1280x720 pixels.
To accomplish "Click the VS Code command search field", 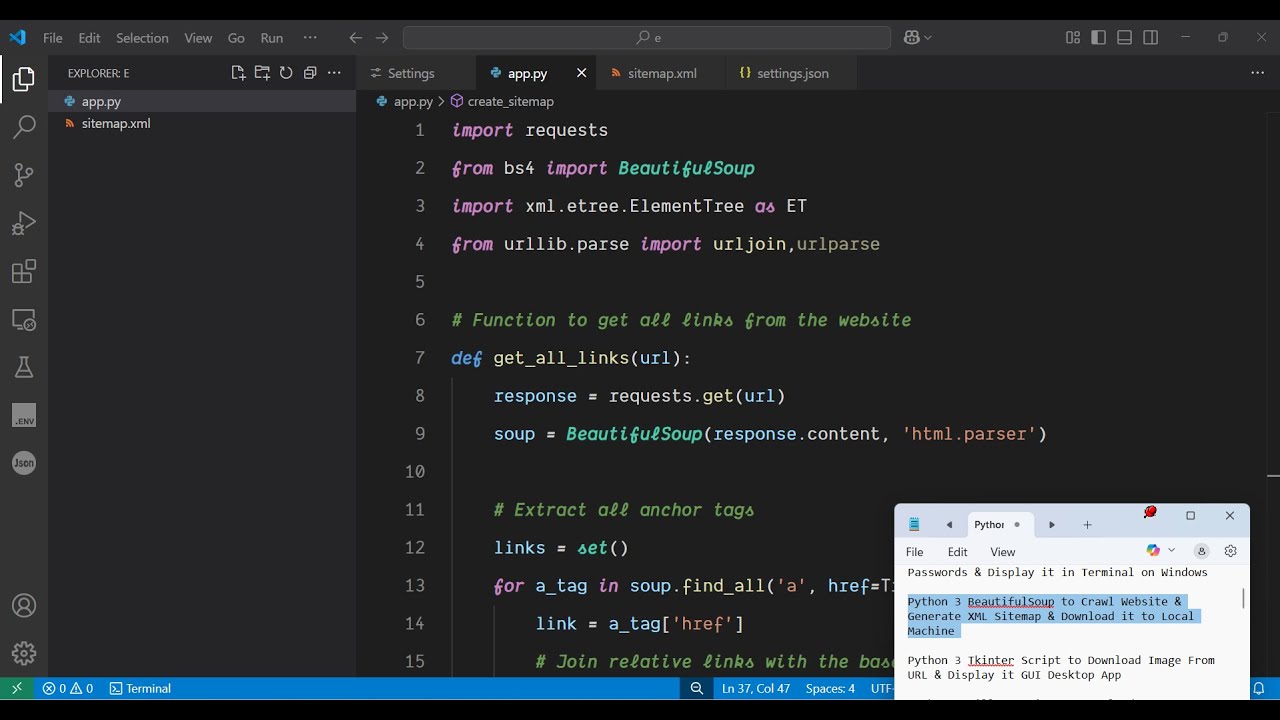I will pyautogui.click(x=647, y=38).
